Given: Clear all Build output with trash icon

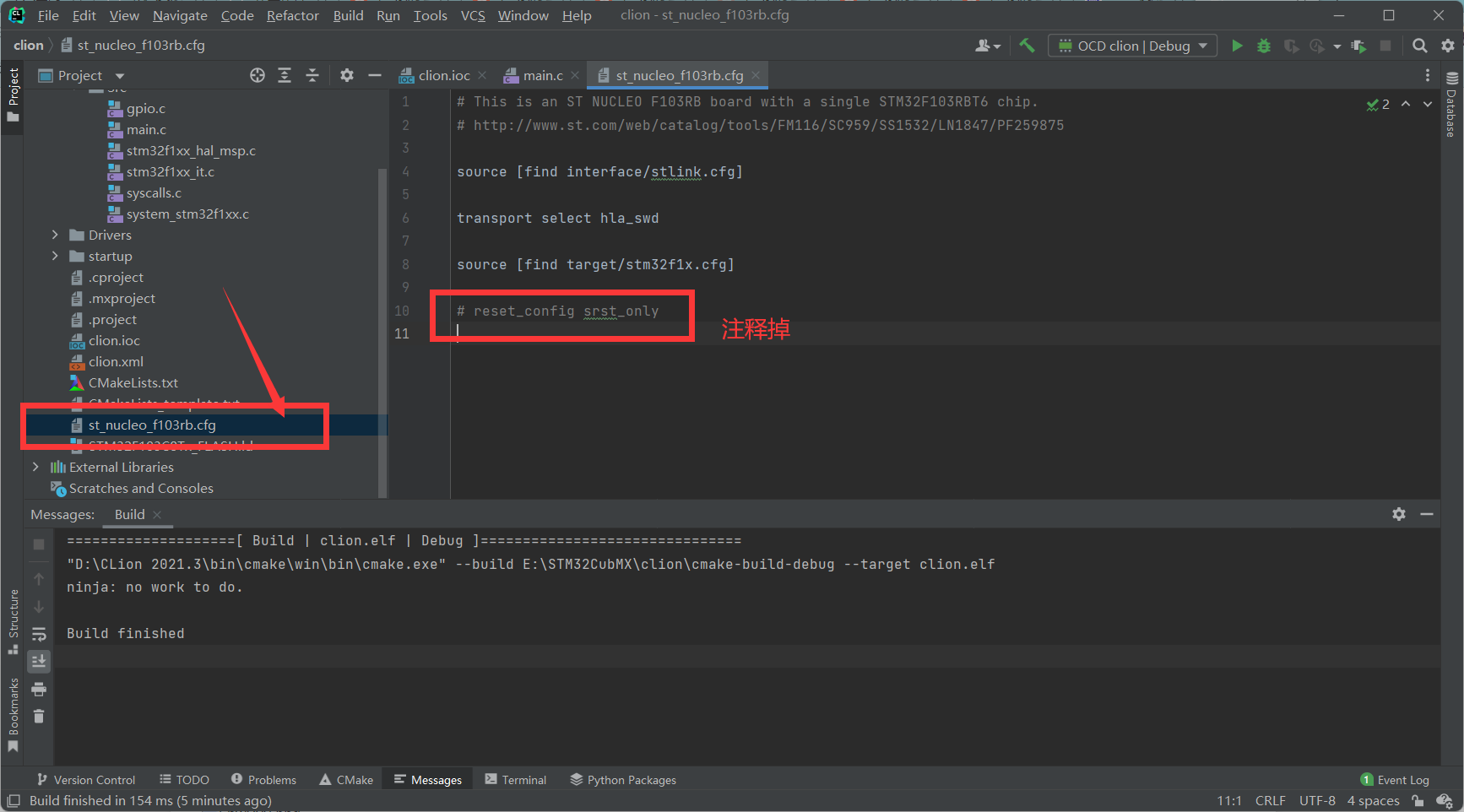Looking at the screenshot, I should point(39,716).
